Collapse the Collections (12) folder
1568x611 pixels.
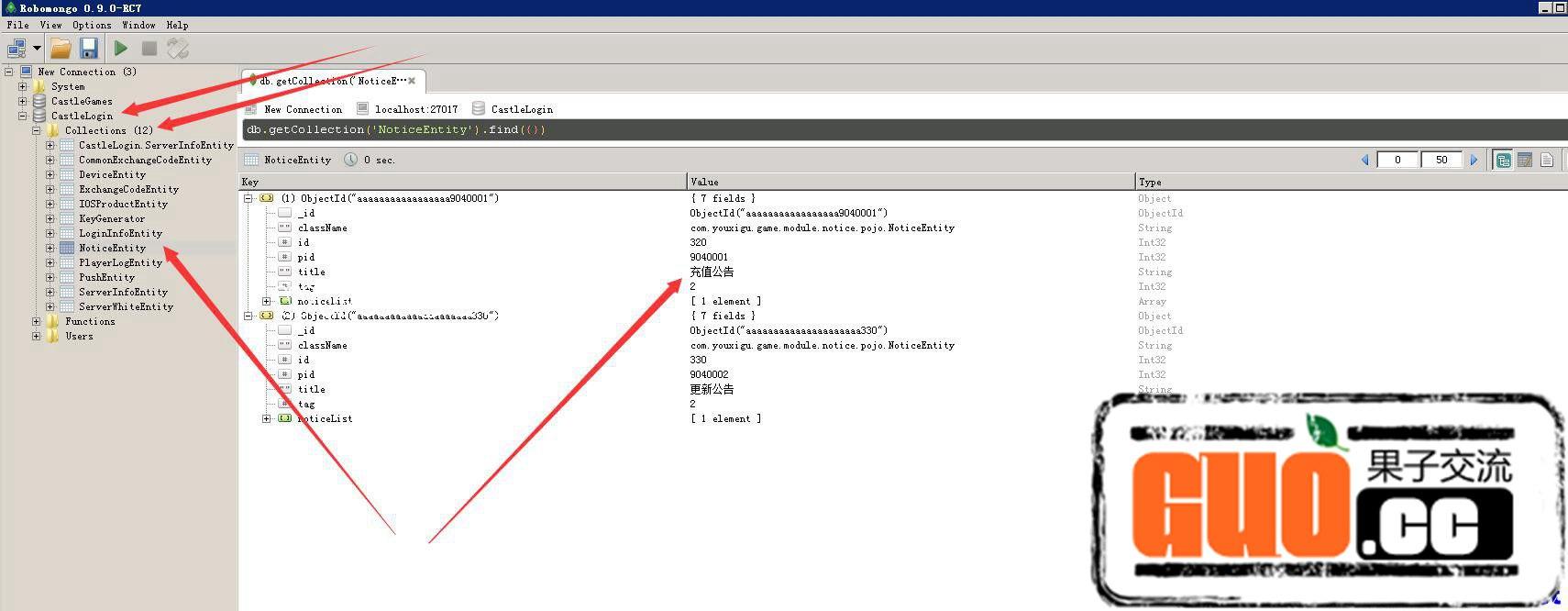[x=37, y=130]
